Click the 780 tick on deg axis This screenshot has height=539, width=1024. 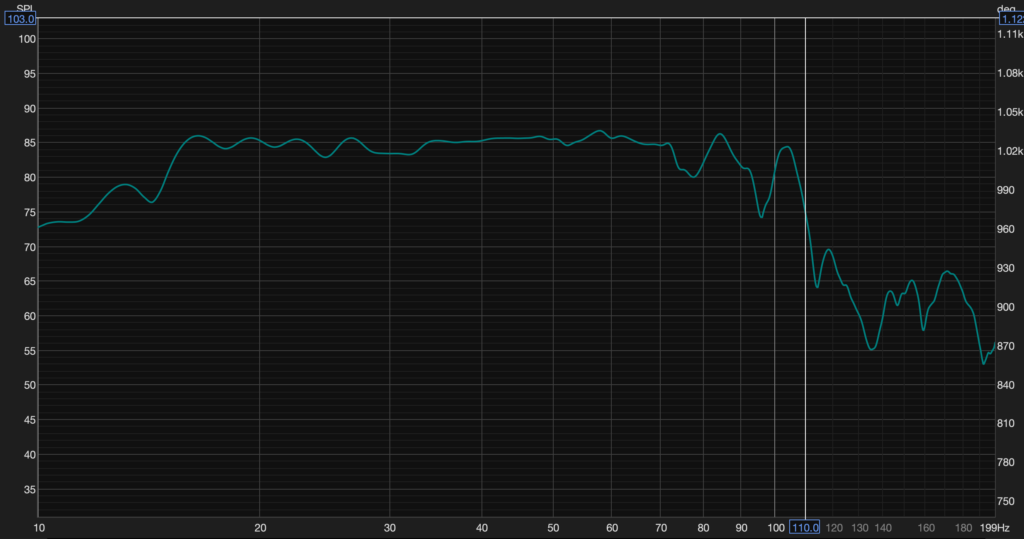1006,463
